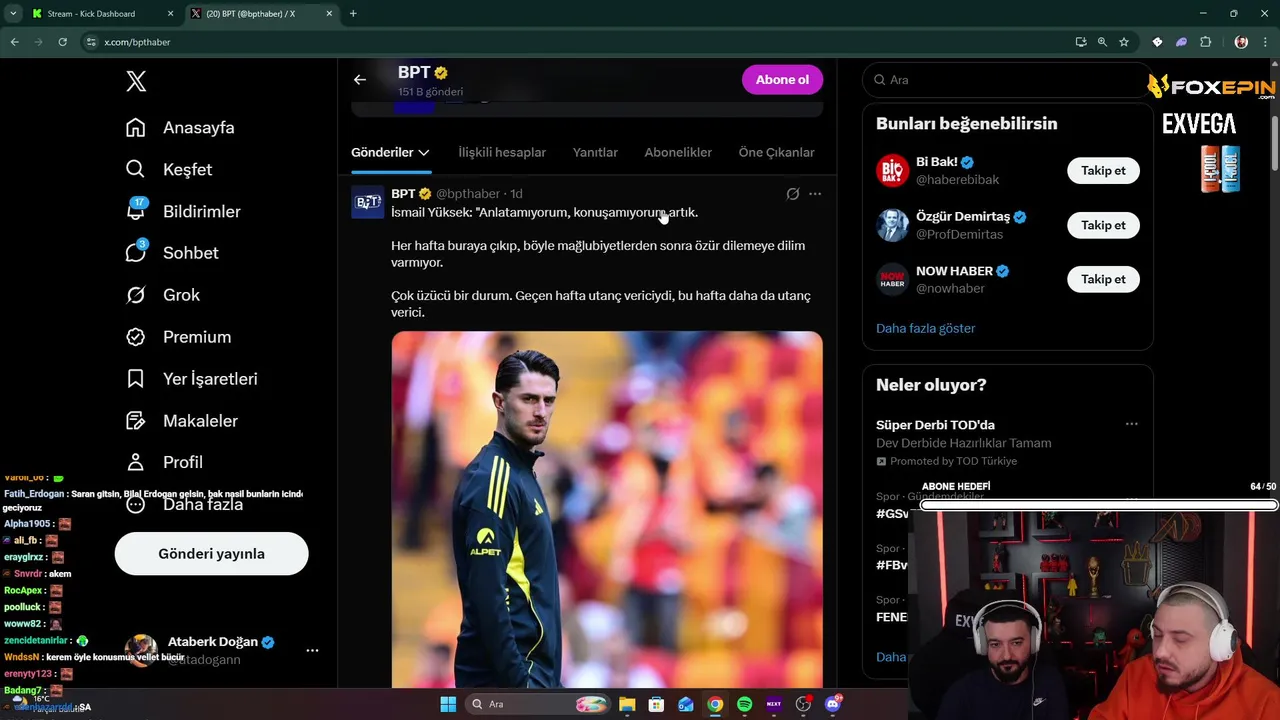The width and height of the screenshot is (1280, 720).
Task: Open account menu dots beside Ataberk Doğan
Action: pos(312,650)
